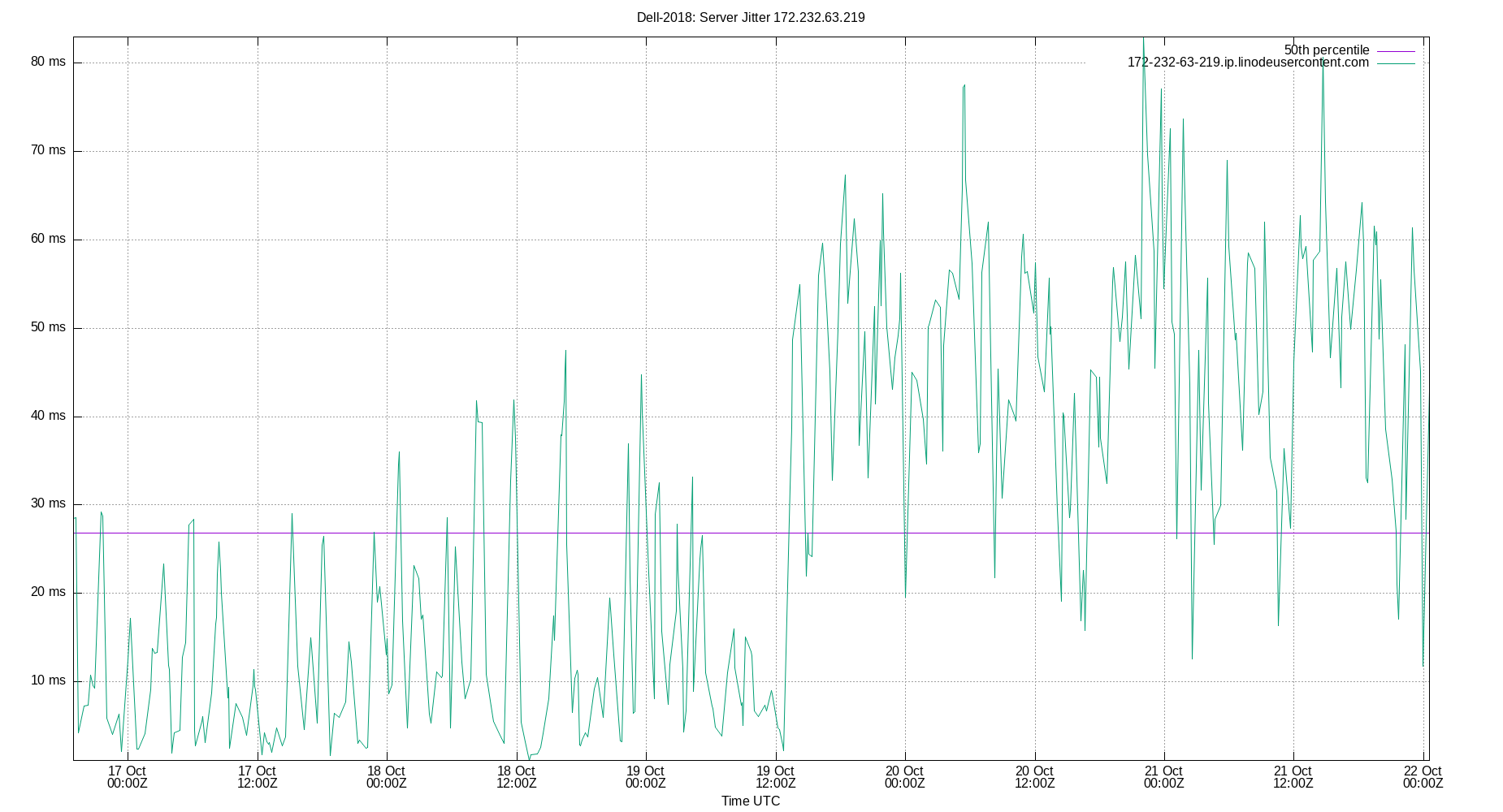Select the "17 Oct 12:00Z" time label
Screen dimensions: 1503x812
point(258,777)
